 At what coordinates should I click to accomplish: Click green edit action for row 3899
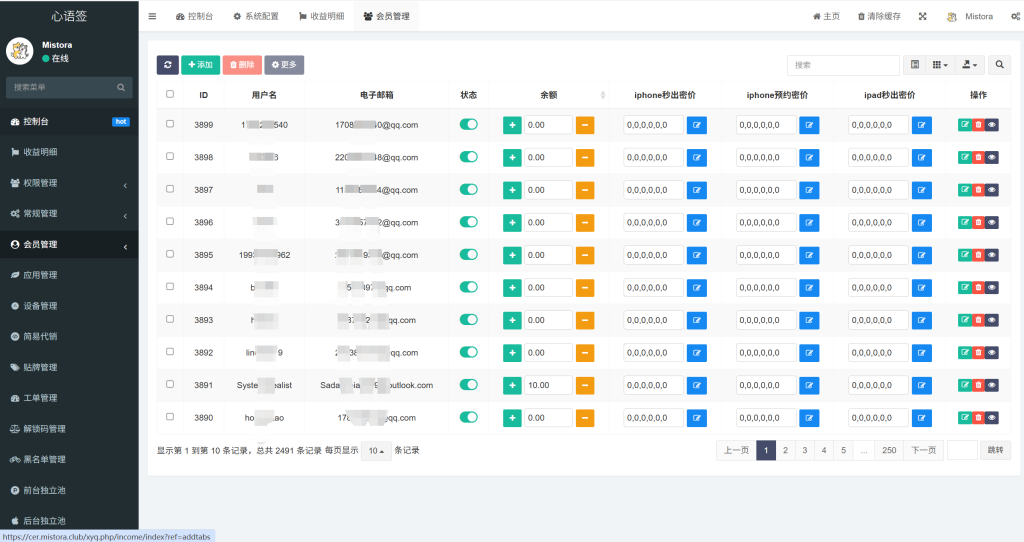(x=965, y=125)
